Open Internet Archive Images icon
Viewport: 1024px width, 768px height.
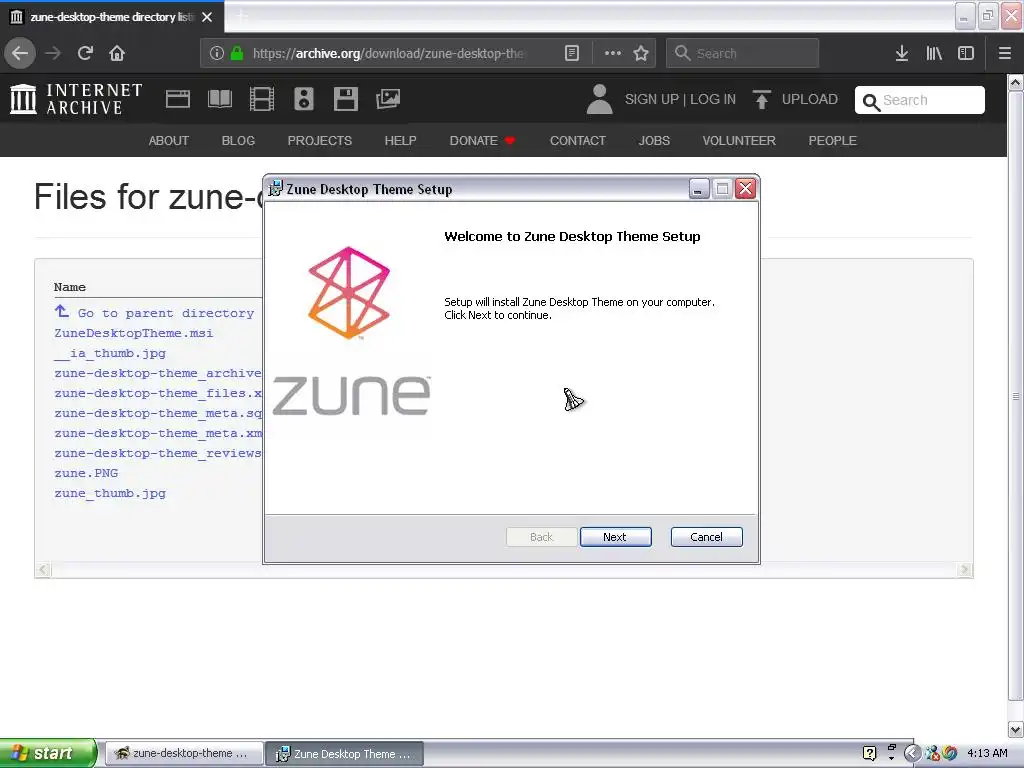388,99
